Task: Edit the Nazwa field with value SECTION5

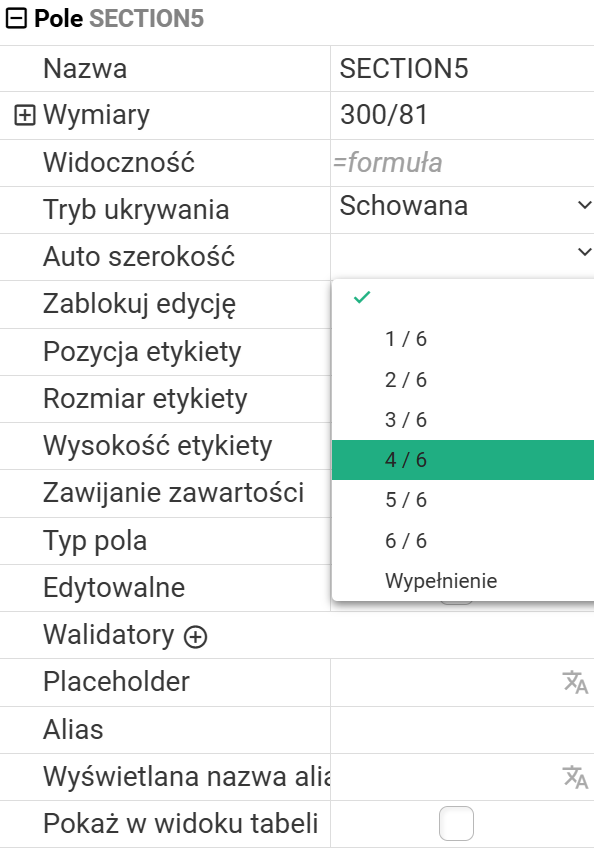Action: 462,69
